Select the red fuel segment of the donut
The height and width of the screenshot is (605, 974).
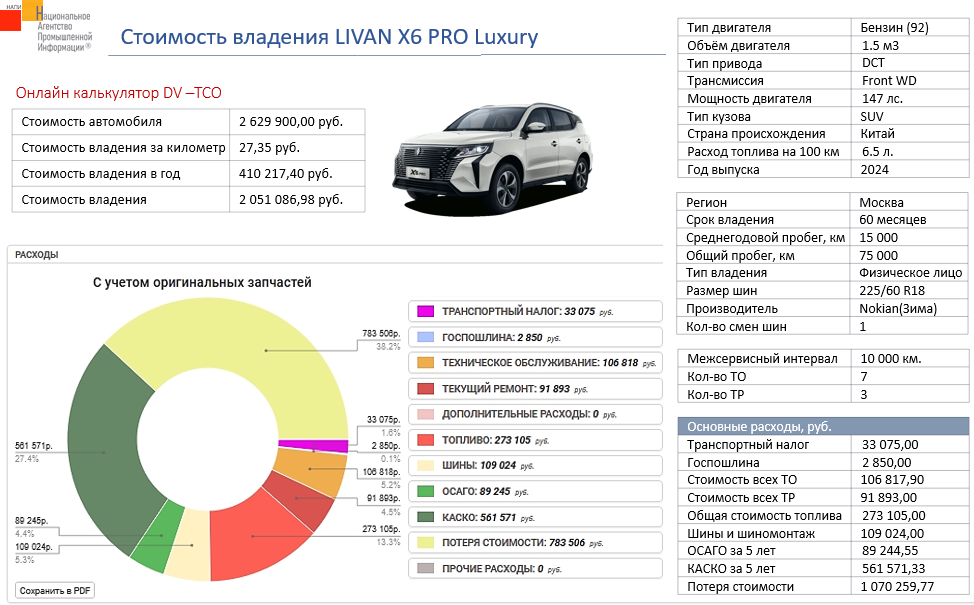pyautogui.click(x=255, y=535)
